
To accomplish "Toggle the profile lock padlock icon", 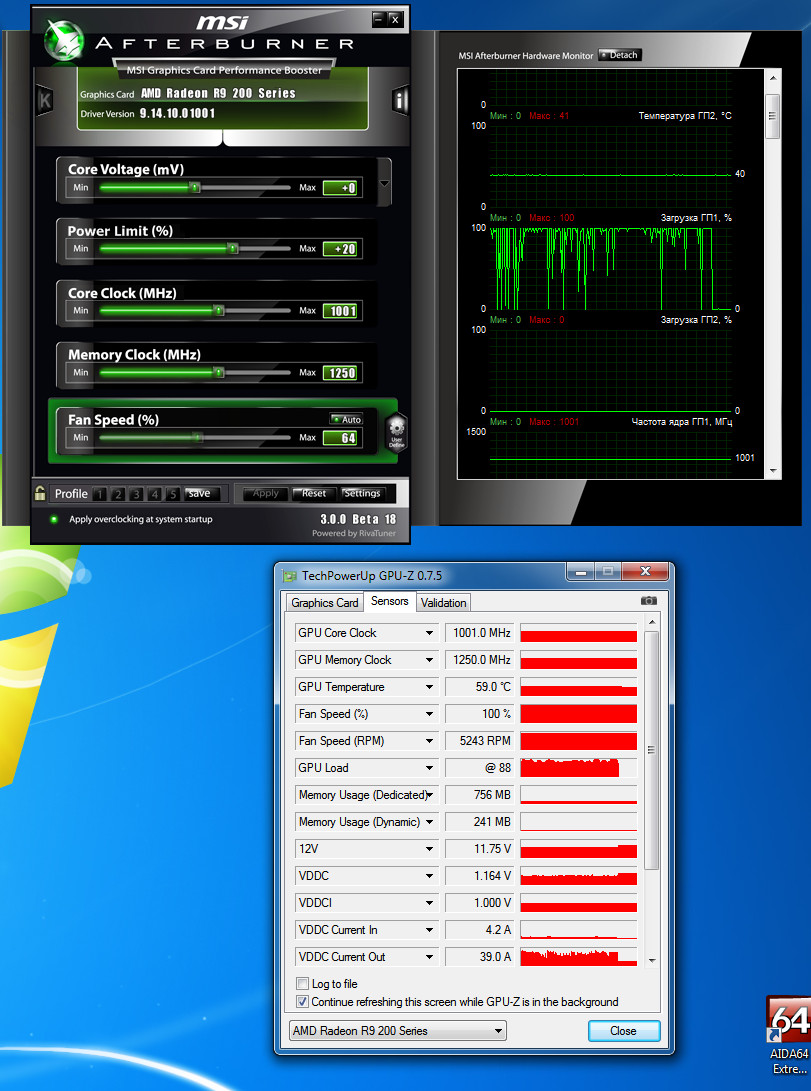I will [x=40, y=493].
